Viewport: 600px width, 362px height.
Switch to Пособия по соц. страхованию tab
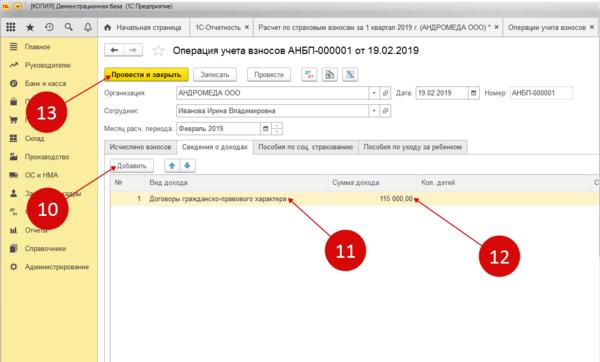[x=305, y=147]
